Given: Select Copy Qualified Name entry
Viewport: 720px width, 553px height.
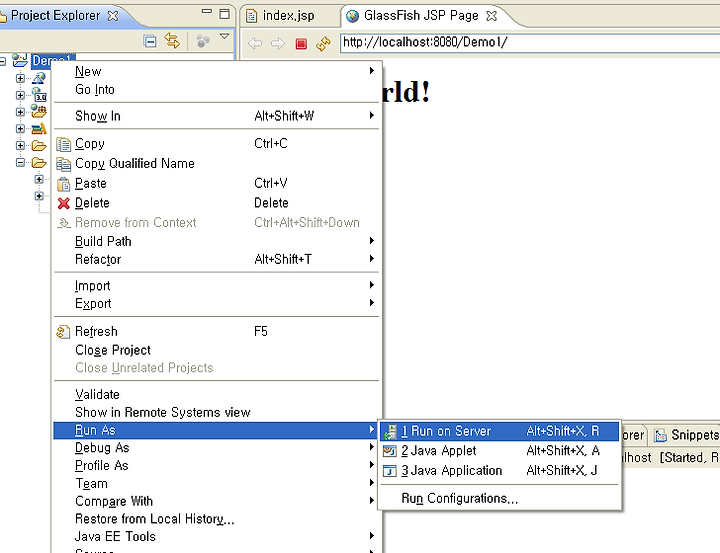Looking at the screenshot, I should coord(217,164).
